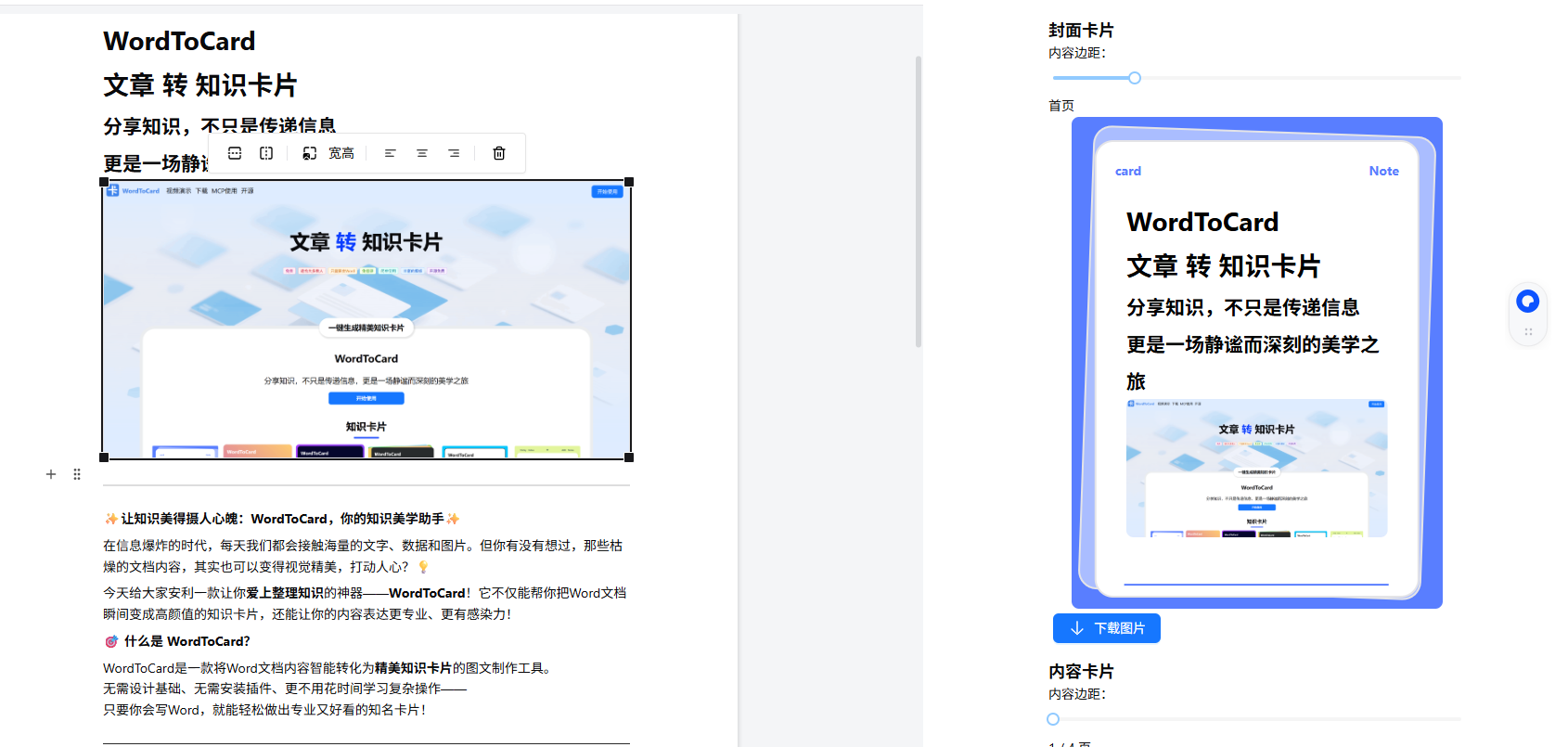Click the paragraph starting 在信息爆炸的时代
The width and height of the screenshot is (1568, 747).
(x=363, y=556)
